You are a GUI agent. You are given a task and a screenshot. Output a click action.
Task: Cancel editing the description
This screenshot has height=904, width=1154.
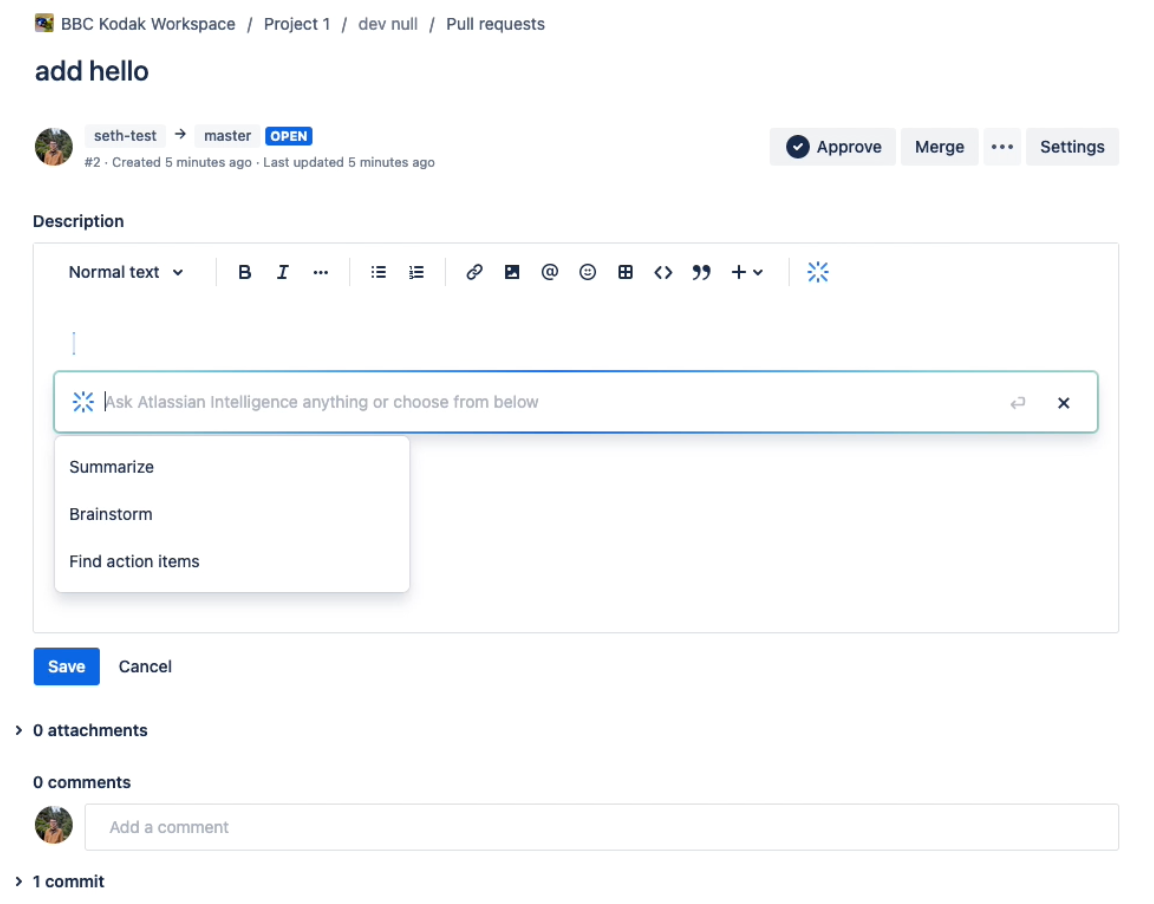145,666
